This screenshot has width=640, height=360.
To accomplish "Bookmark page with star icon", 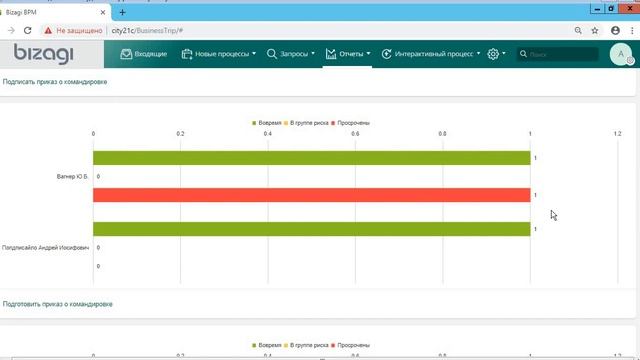I will (x=595, y=30).
